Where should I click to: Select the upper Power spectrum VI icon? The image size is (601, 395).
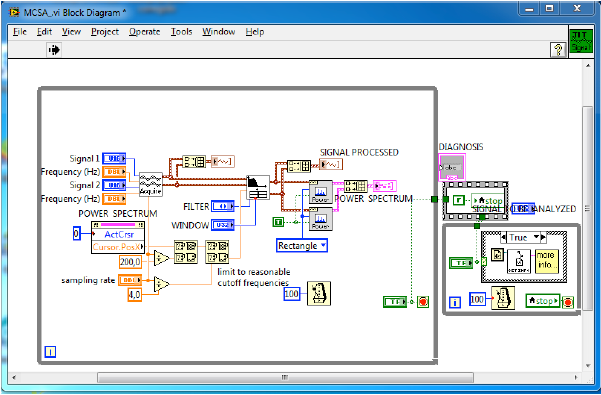click(320, 192)
